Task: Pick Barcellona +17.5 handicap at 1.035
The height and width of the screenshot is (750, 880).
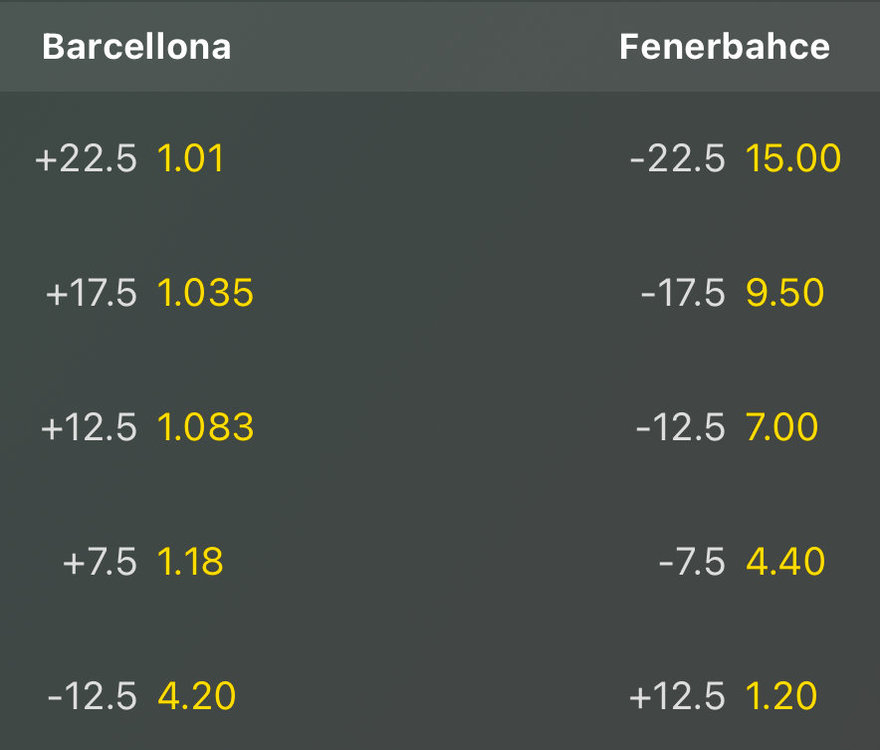Action: pos(149,293)
